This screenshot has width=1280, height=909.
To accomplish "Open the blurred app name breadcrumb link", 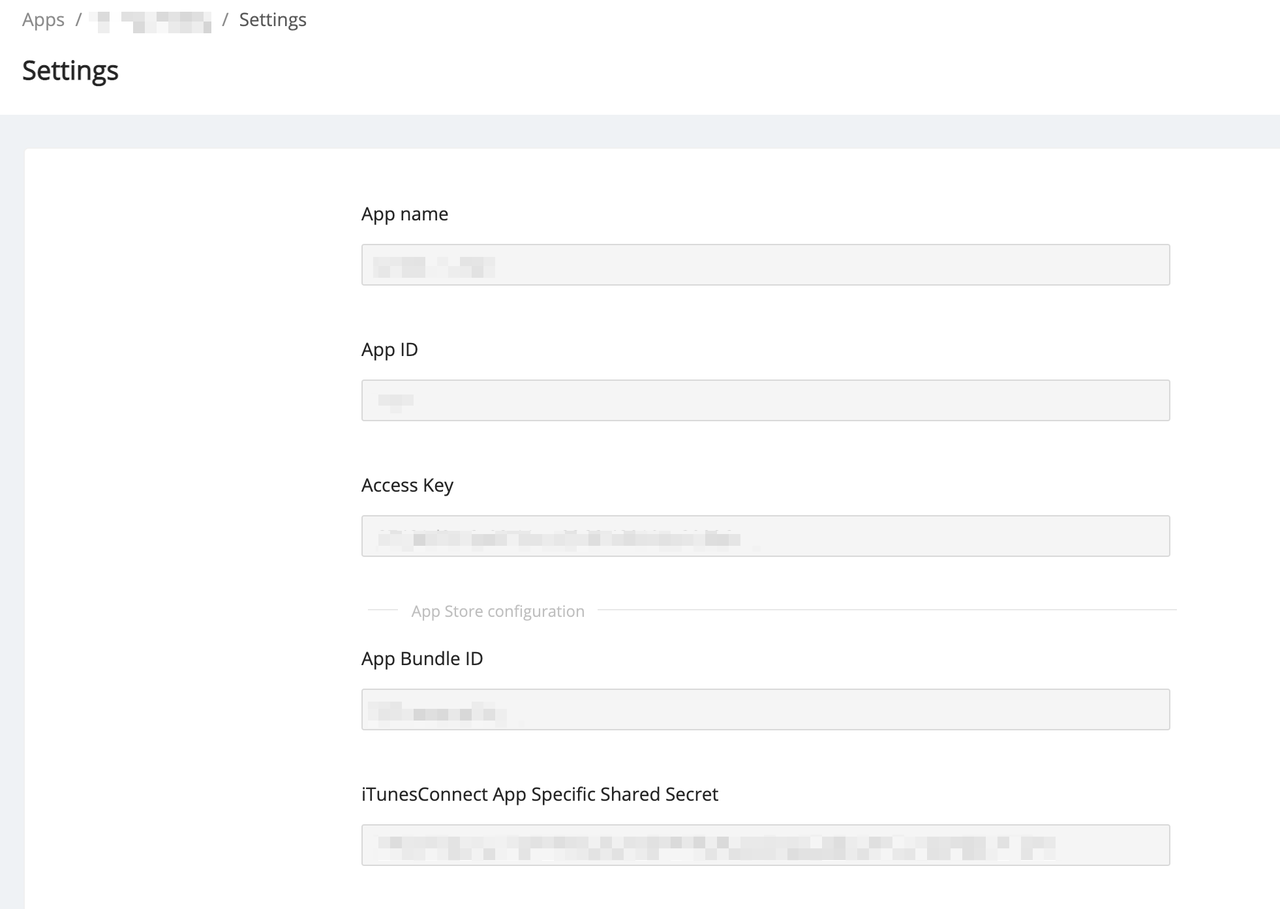I will pos(151,21).
